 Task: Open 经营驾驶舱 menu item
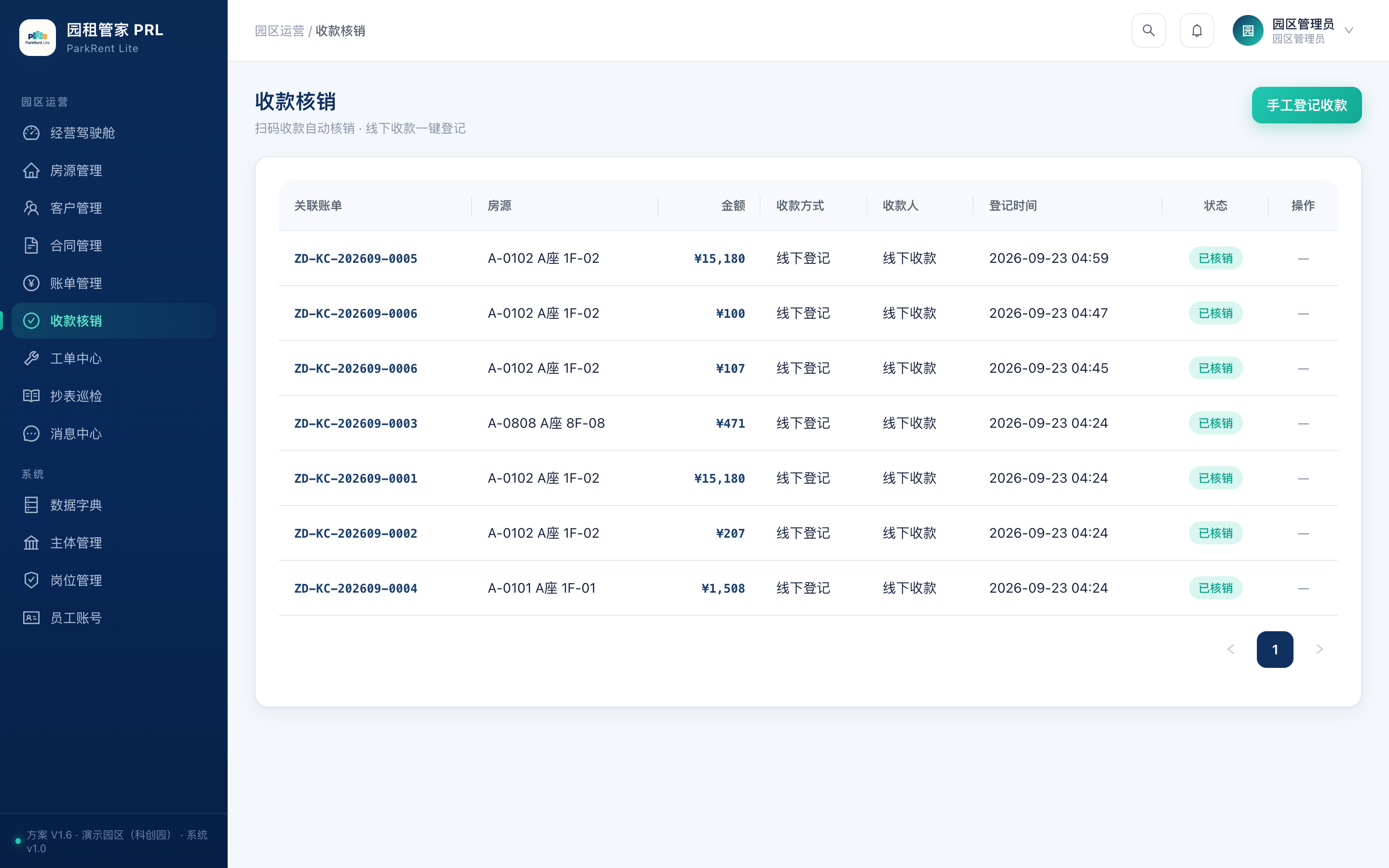click(x=114, y=133)
